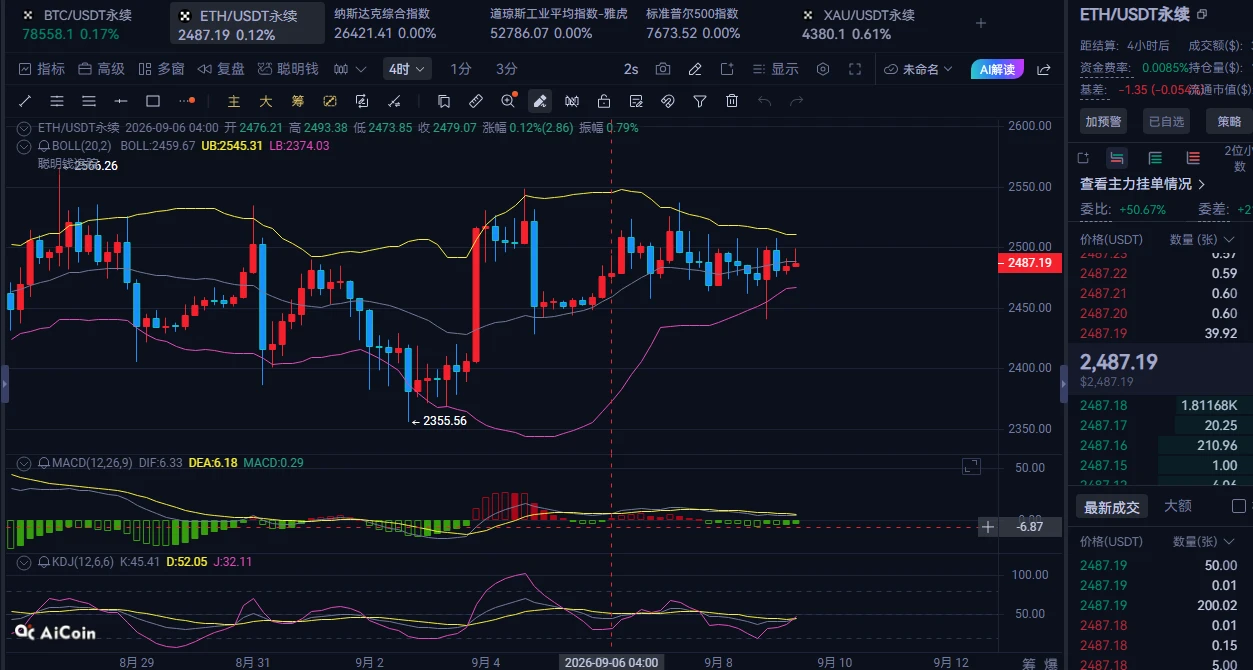
Task: Select the horizontal segment line tool
Action: point(121,101)
